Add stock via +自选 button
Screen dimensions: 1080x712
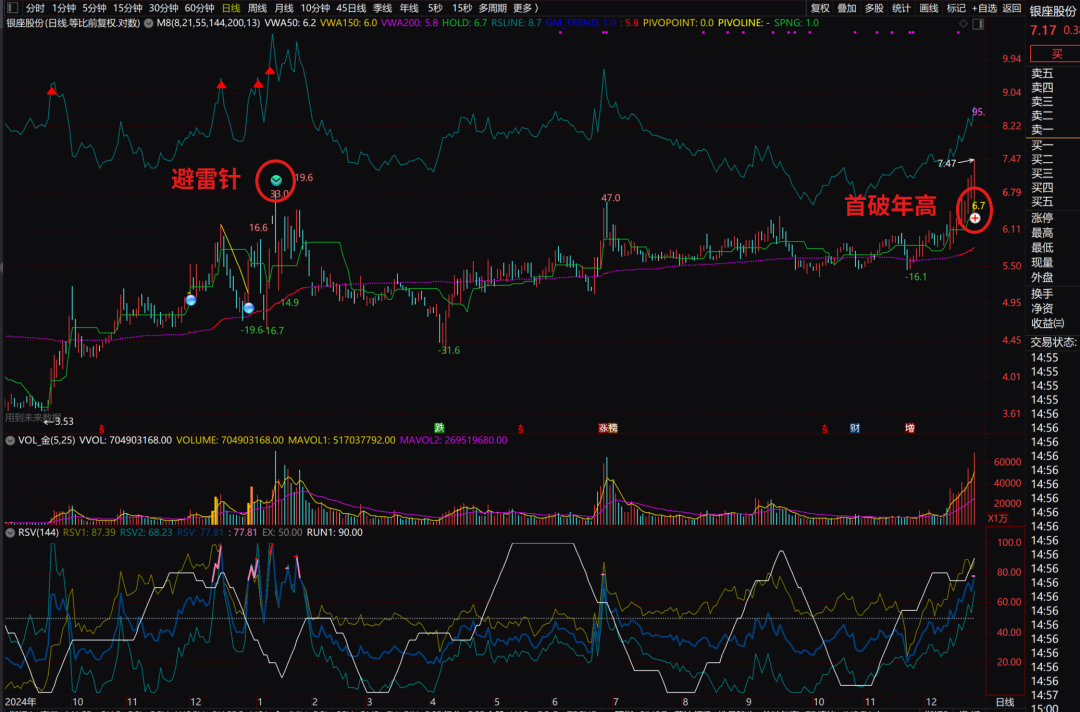(x=984, y=8)
